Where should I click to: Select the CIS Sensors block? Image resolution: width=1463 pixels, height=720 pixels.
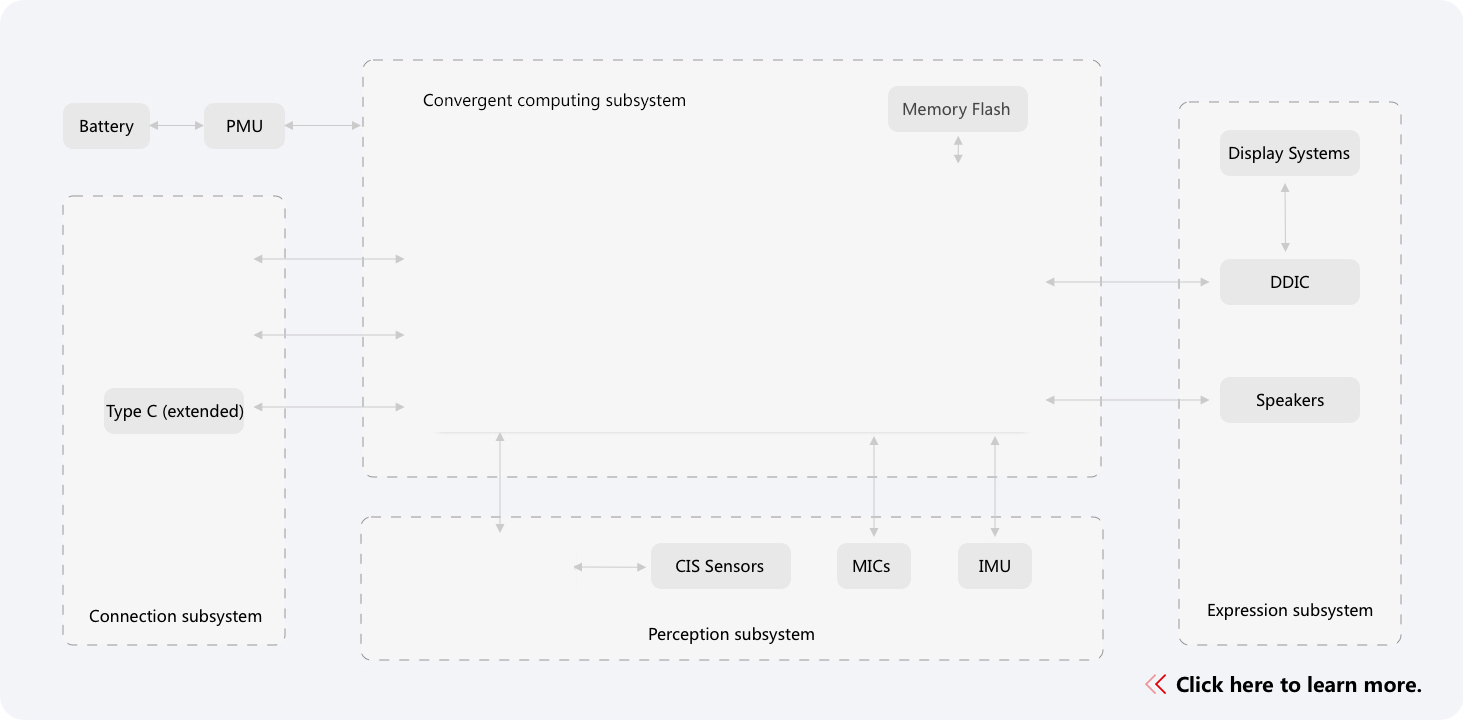(x=720, y=566)
